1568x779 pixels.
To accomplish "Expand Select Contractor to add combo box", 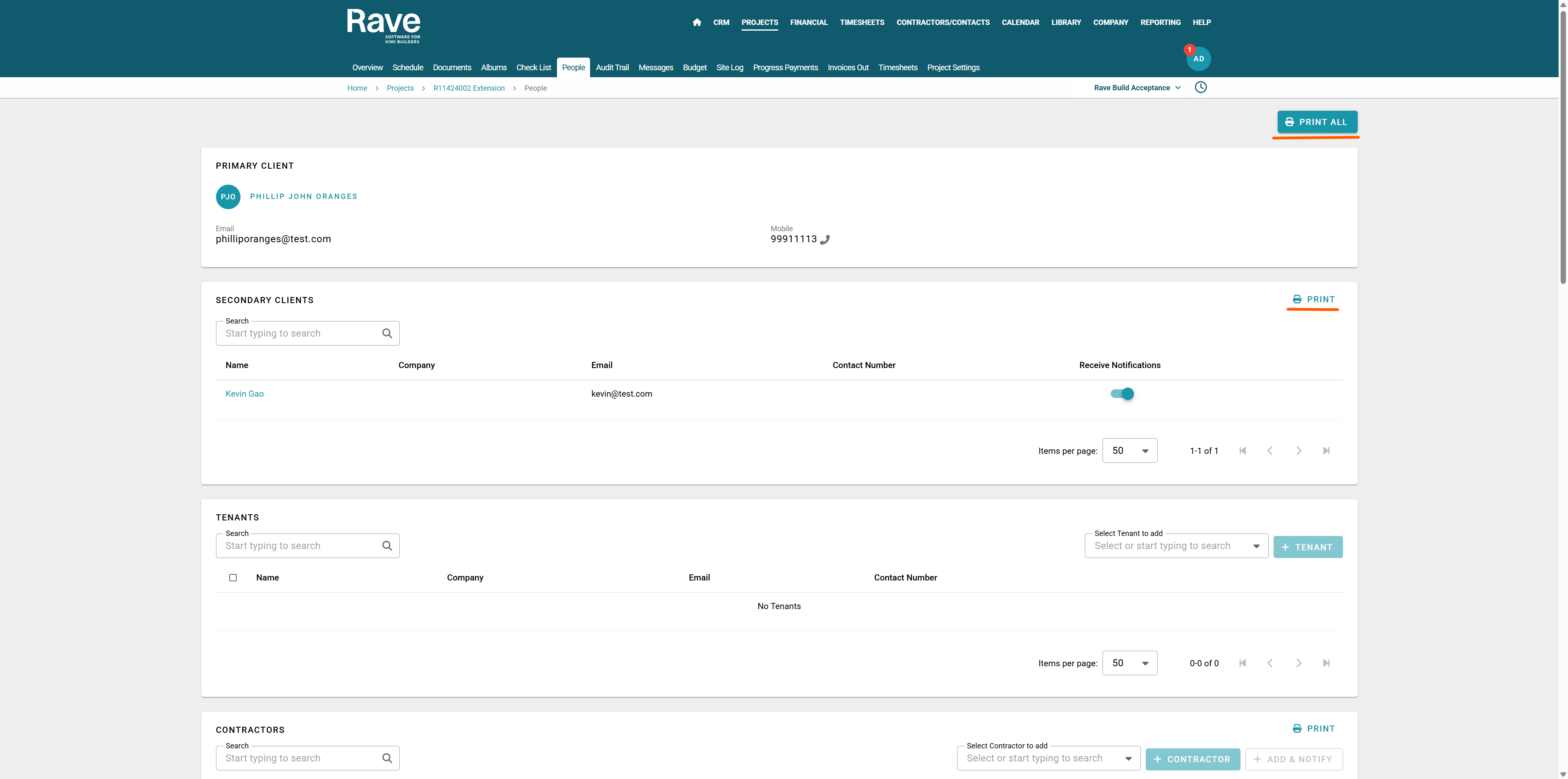I will click(1128, 759).
